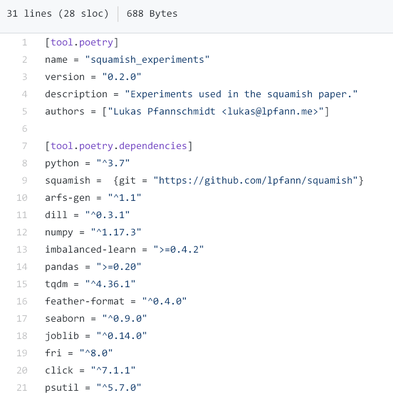This screenshot has height=400, width=393.
Task: Click line number 5
Action: (24, 112)
